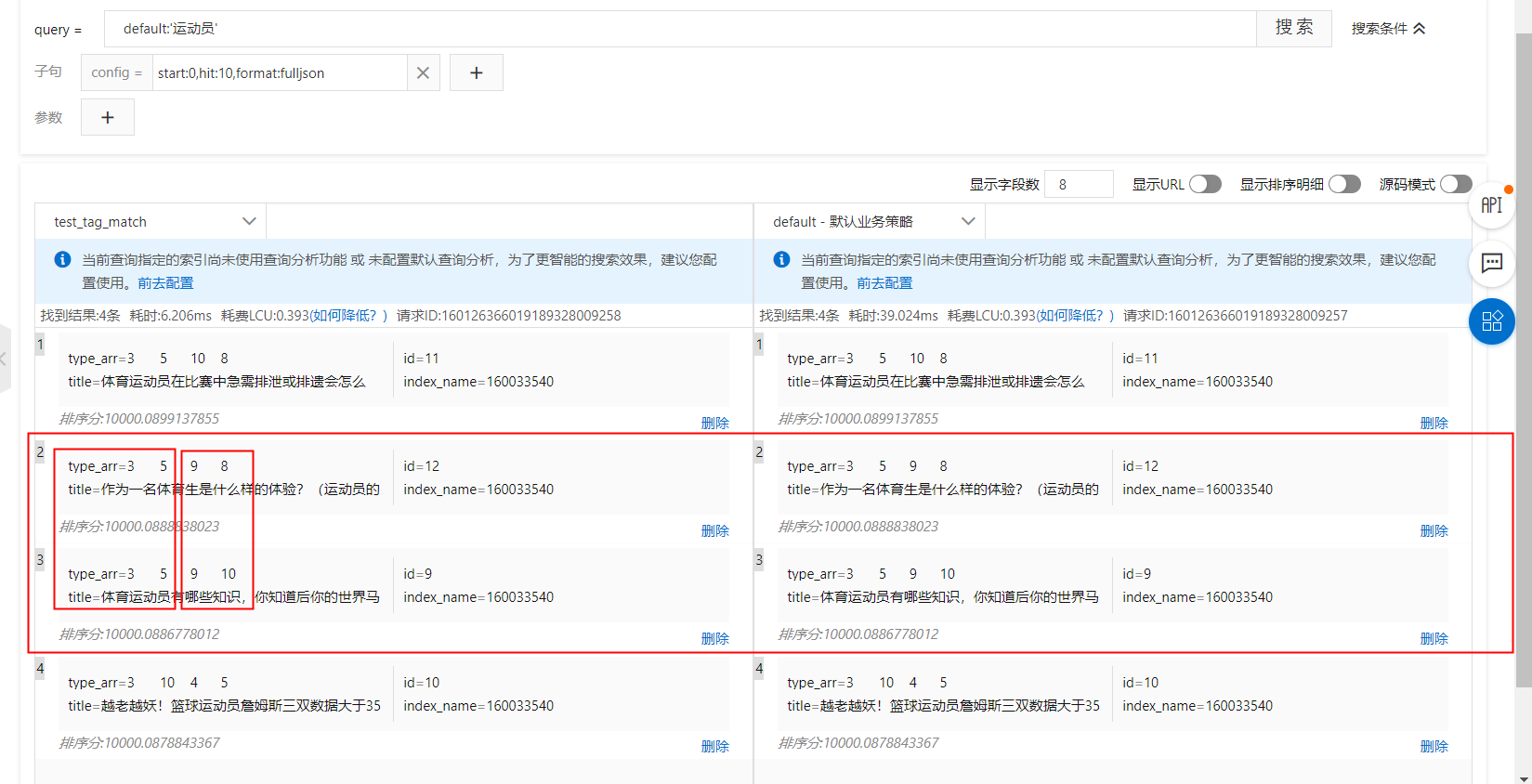1532x784 pixels.
Task: Toggle the 显示URL switch
Action: point(1205,184)
